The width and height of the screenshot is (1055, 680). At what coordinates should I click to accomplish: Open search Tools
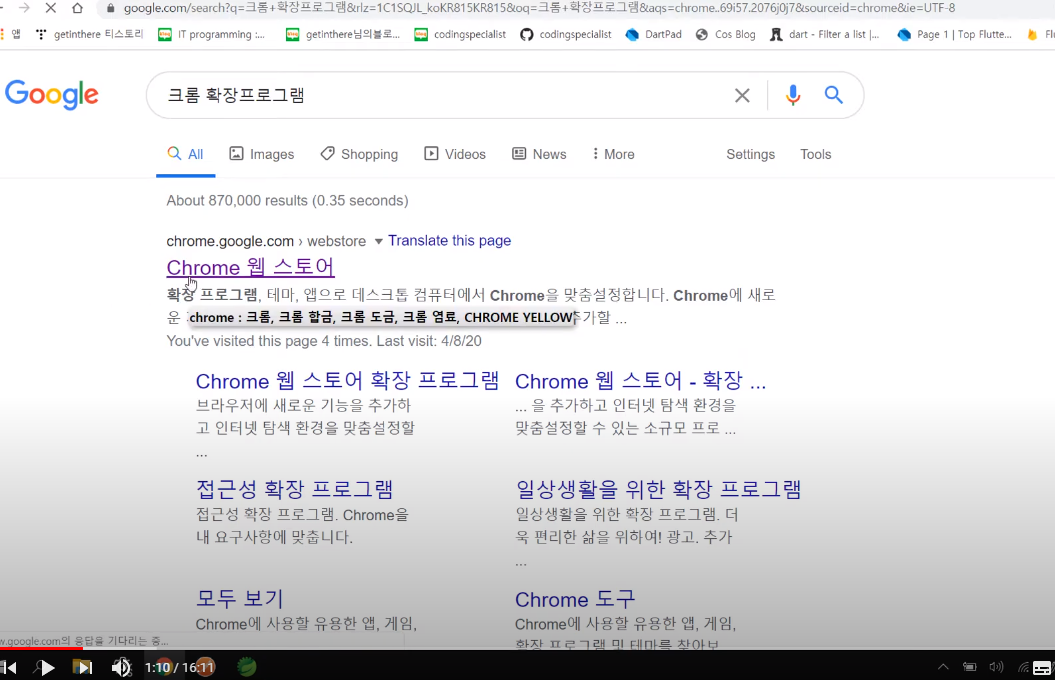[815, 154]
